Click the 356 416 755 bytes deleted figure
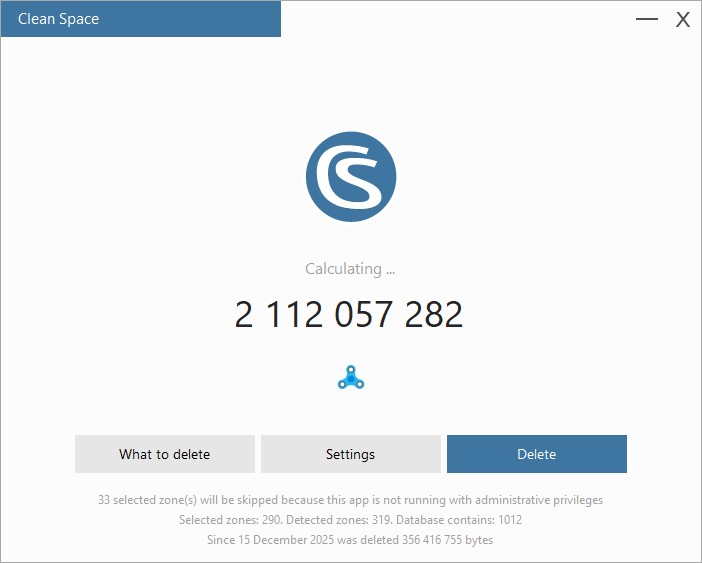This screenshot has height=563, width=702. 447,539
